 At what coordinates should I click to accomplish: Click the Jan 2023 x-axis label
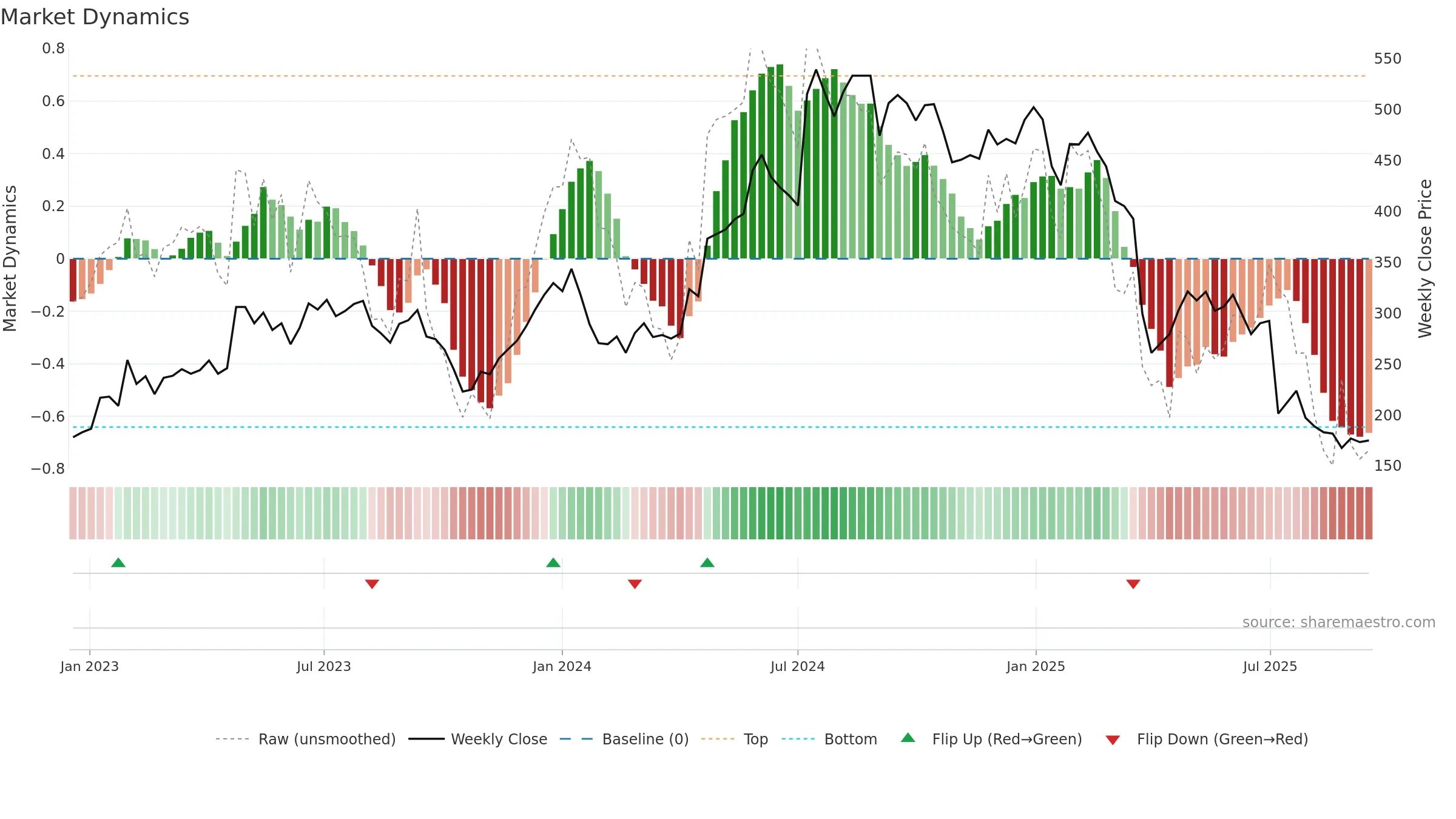pyautogui.click(x=90, y=666)
